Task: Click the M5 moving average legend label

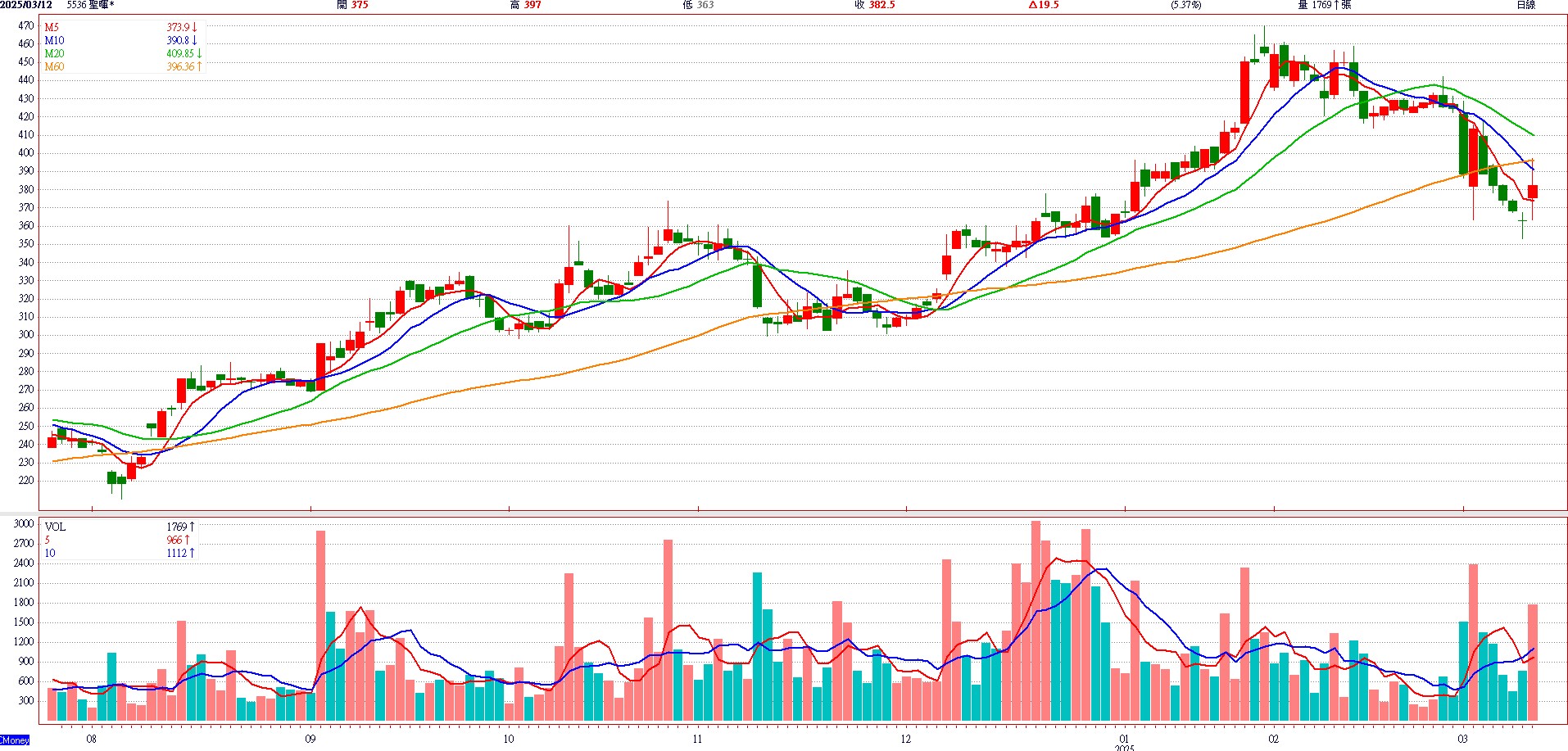Action: 52,27
